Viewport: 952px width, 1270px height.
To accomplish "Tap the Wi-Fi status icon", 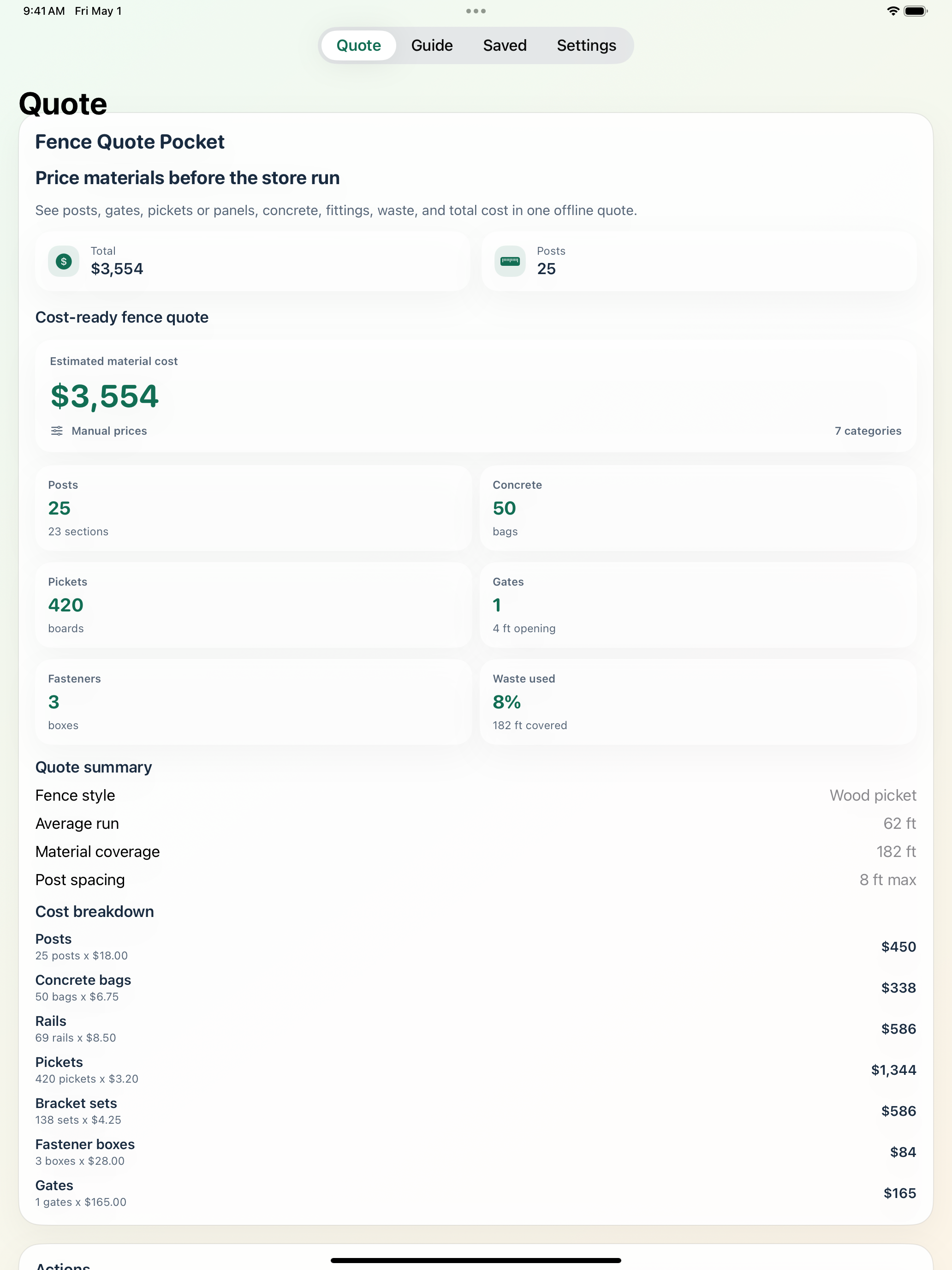I will pyautogui.click(x=892, y=11).
